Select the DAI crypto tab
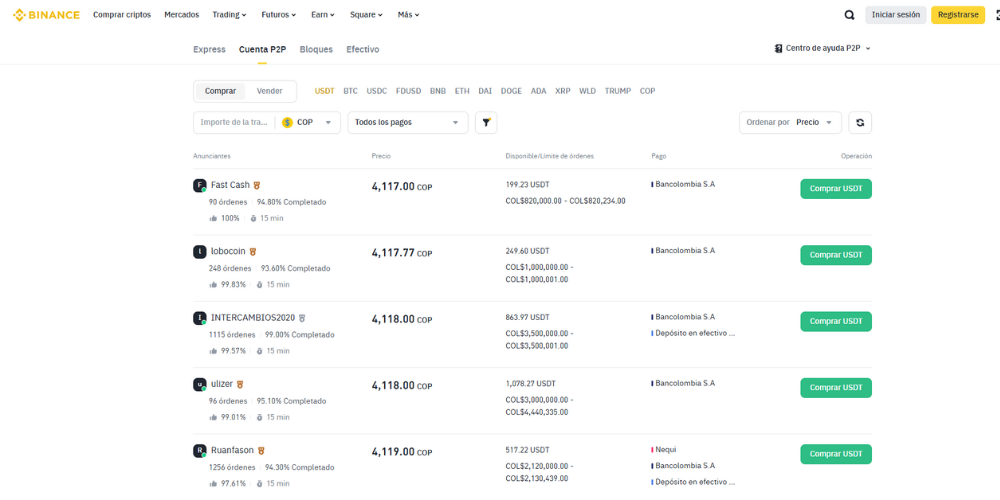Screen dimensions: 1000x500 [x=485, y=91]
